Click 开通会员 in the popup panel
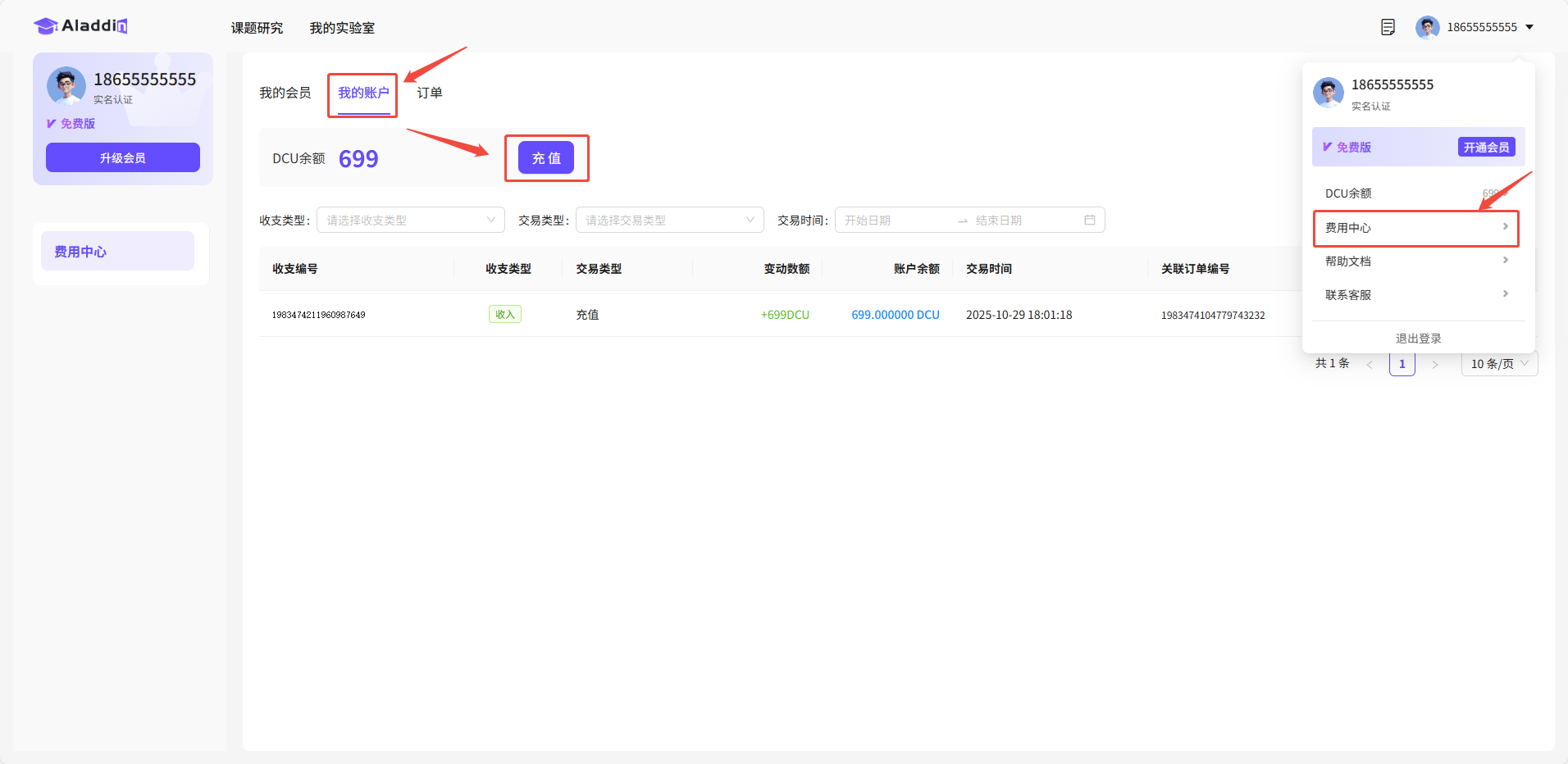 (1486, 148)
